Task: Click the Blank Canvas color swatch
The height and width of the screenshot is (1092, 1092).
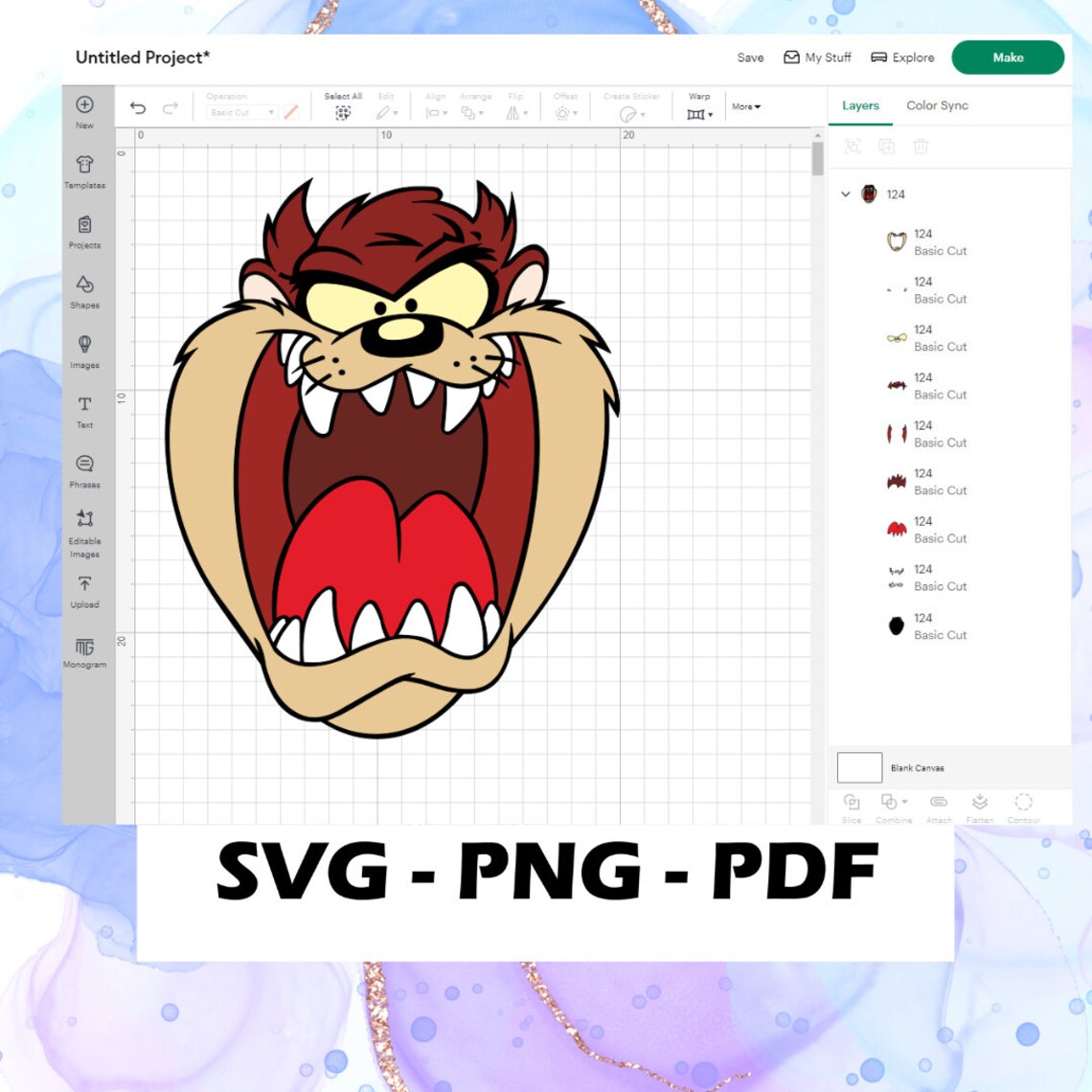Action: [859, 766]
